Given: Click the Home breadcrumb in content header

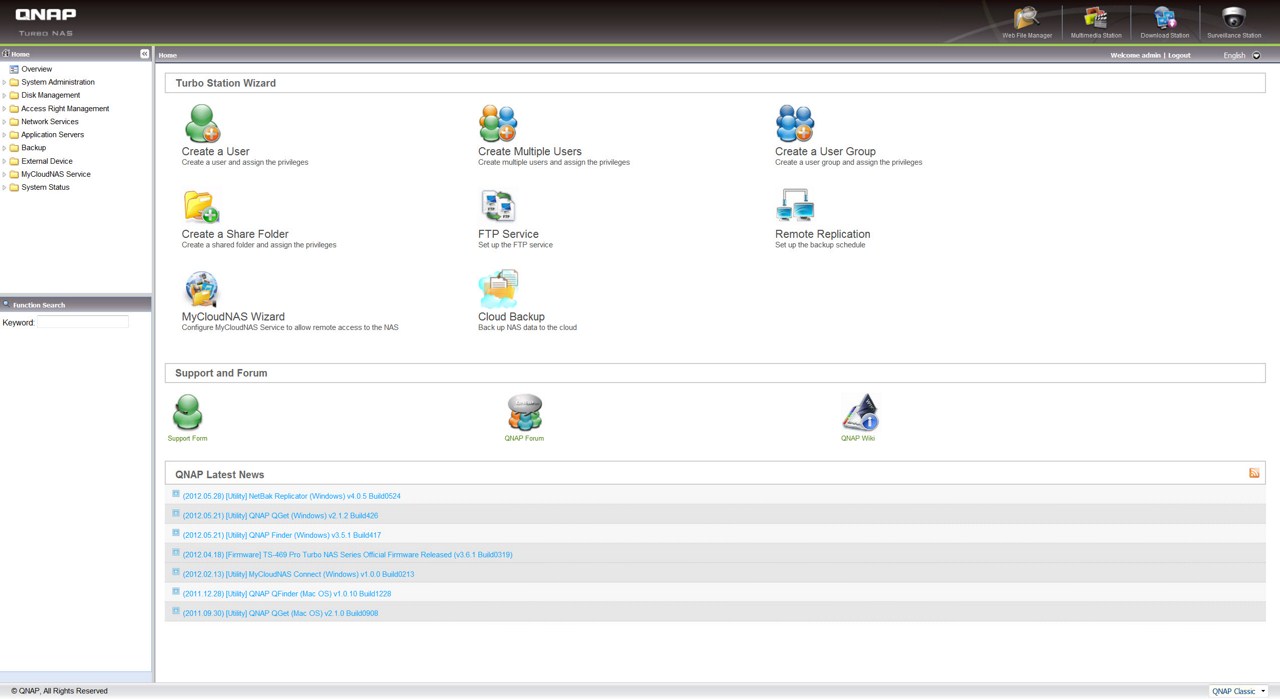Looking at the screenshot, I should [168, 55].
